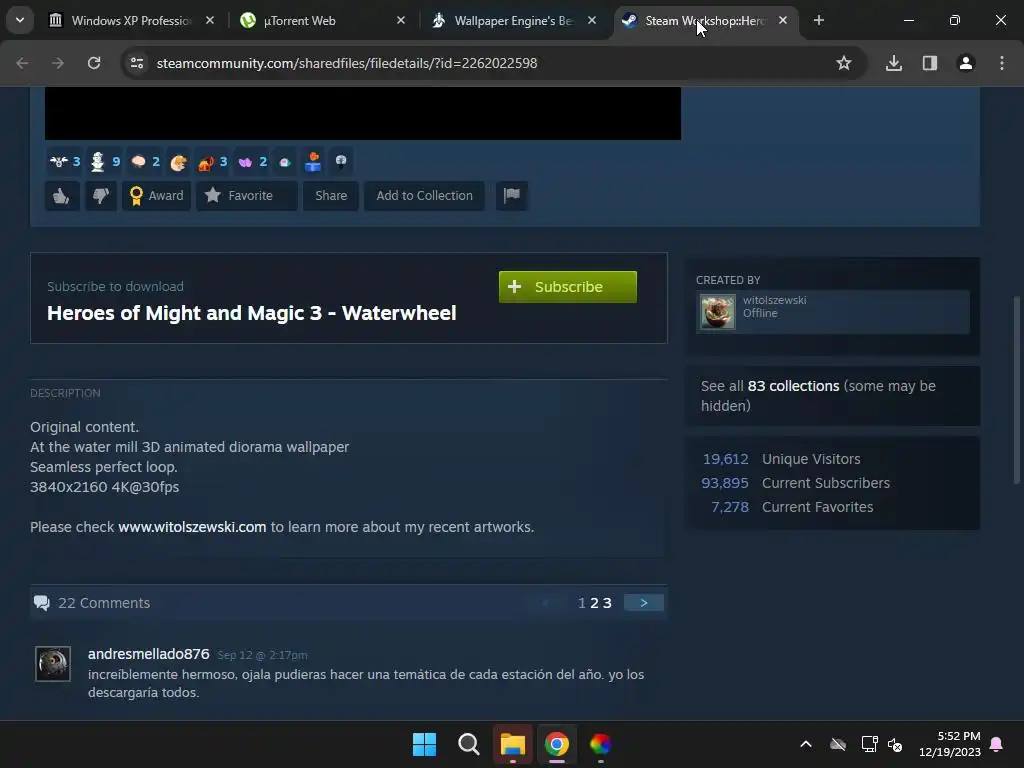View site information icon

(137, 63)
